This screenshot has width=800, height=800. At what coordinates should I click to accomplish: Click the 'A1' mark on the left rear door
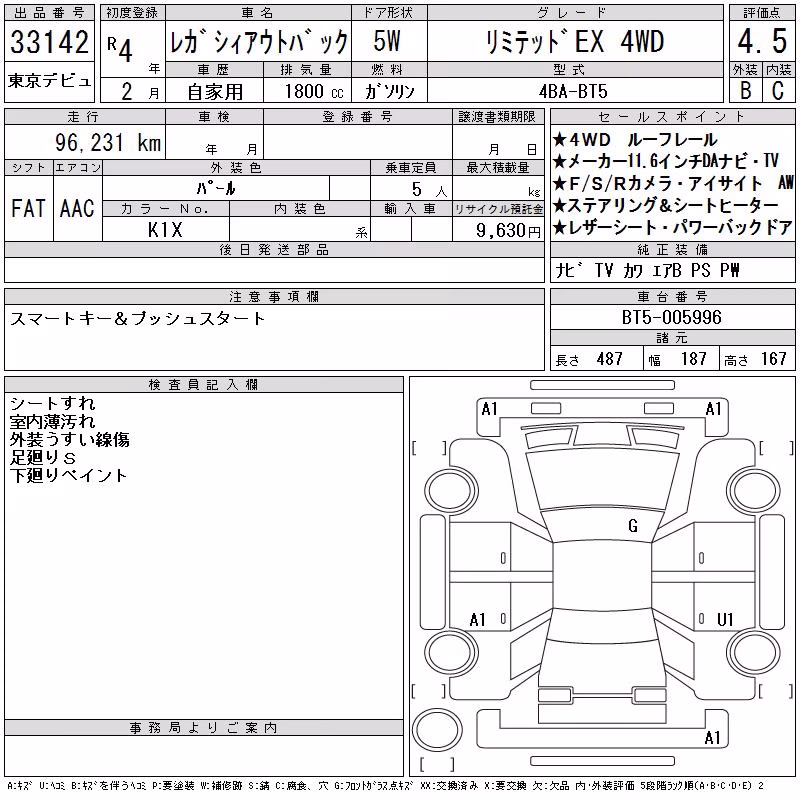coord(478,620)
